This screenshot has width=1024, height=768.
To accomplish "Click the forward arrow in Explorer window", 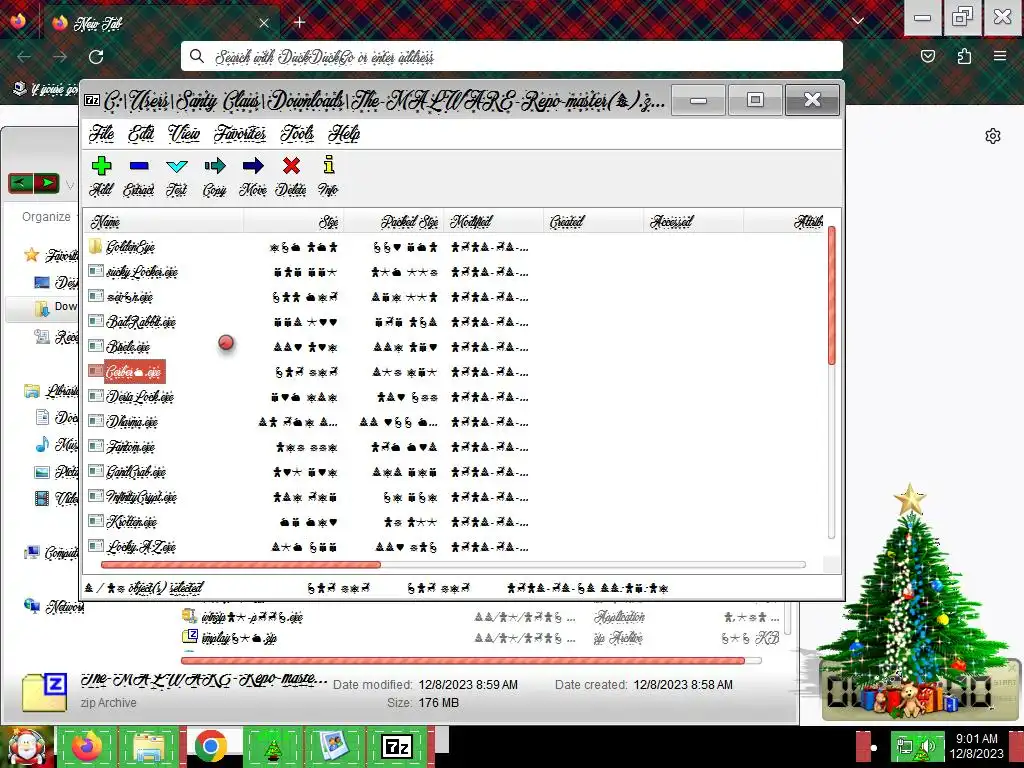I will (46, 183).
